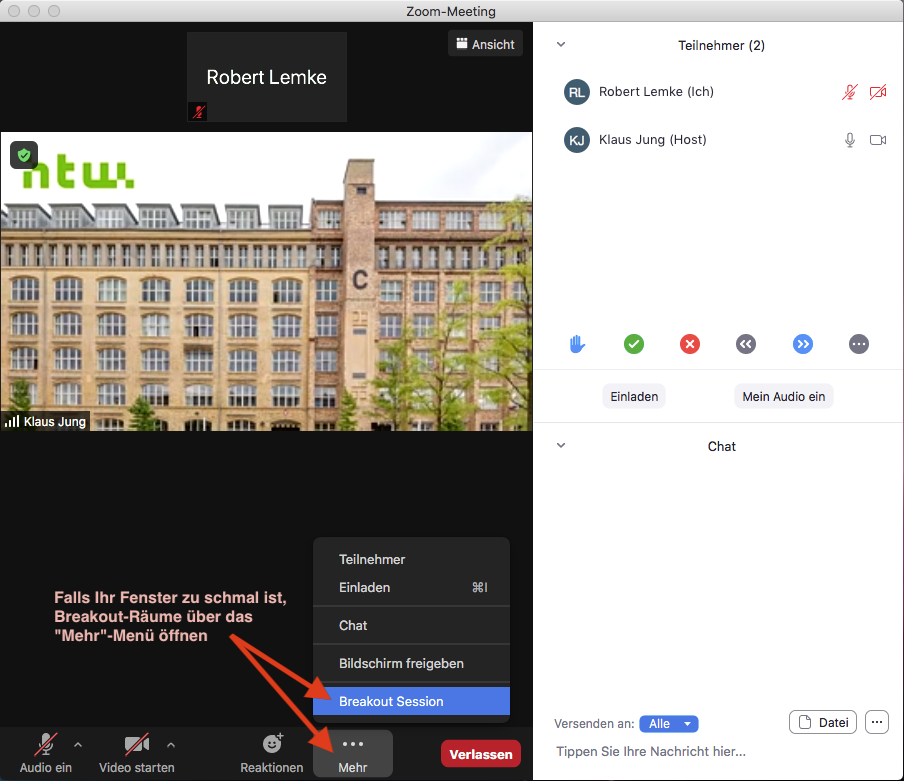
Task: Choose Bildschirm freigeben in the menu
Action: click(x=401, y=663)
